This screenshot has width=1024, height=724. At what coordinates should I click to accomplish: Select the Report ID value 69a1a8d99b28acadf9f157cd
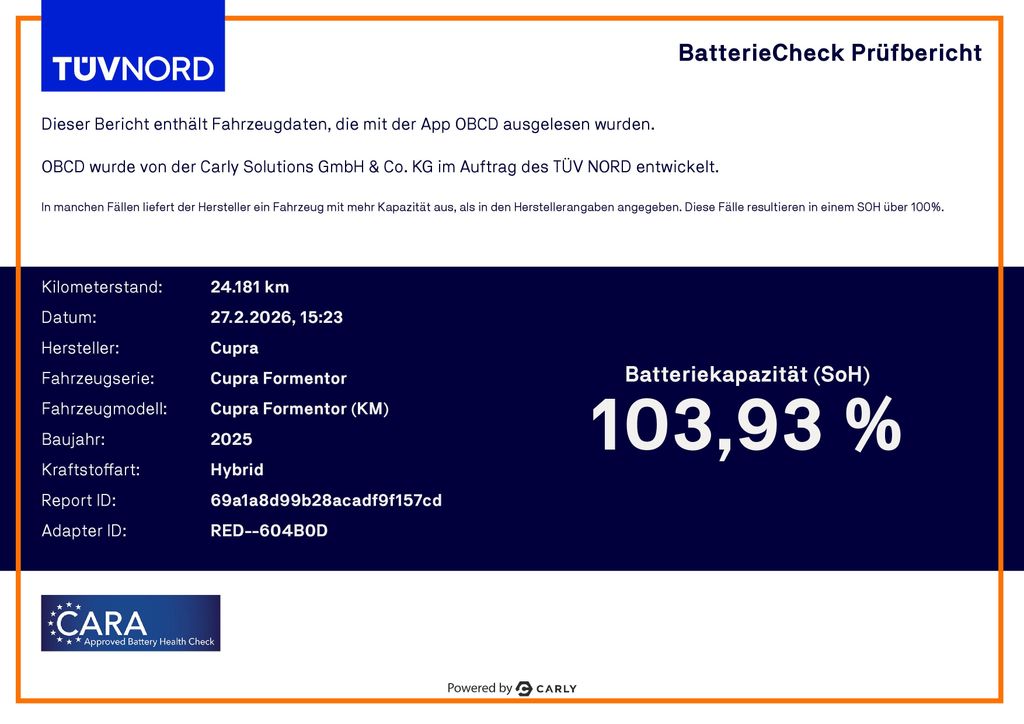(325, 500)
